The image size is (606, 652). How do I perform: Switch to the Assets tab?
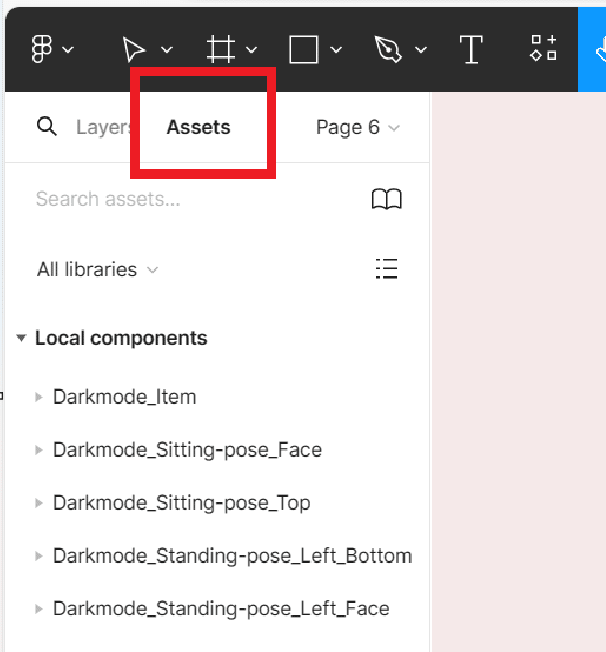198,127
